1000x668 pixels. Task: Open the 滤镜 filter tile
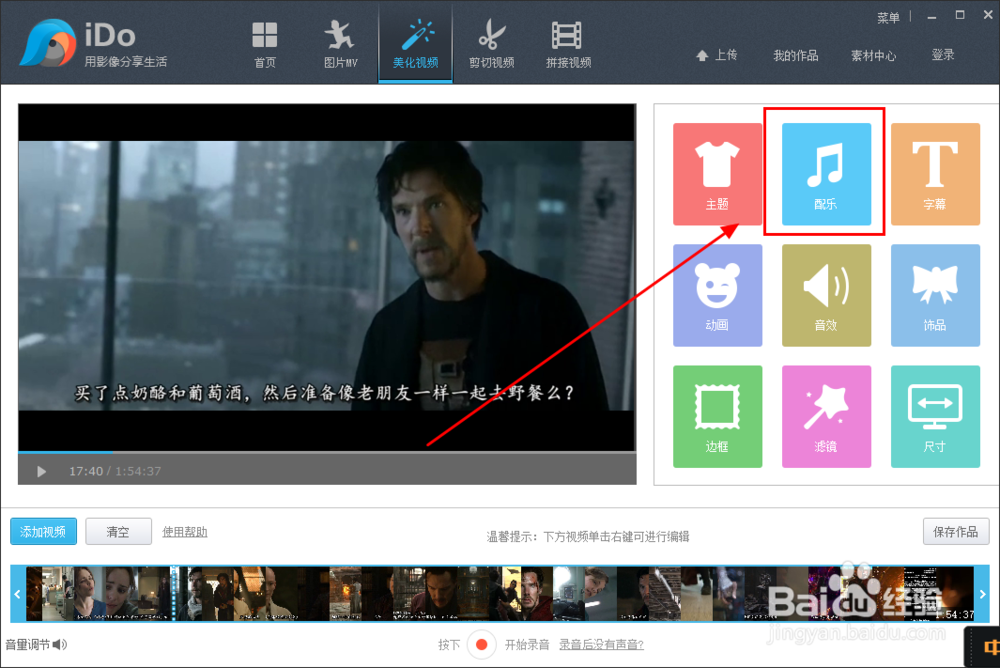click(826, 416)
